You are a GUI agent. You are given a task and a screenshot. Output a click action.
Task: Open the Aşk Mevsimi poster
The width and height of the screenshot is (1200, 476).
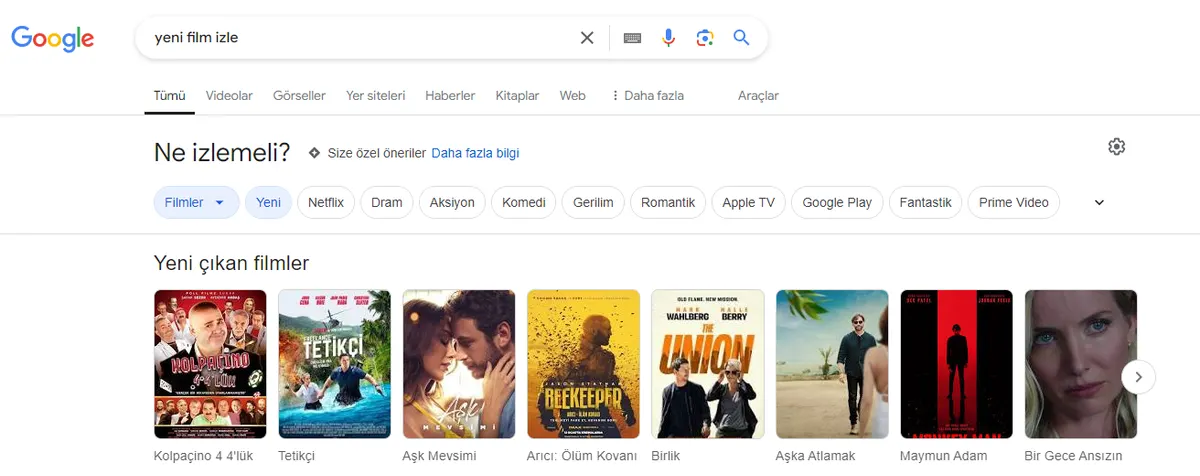click(459, 364)
